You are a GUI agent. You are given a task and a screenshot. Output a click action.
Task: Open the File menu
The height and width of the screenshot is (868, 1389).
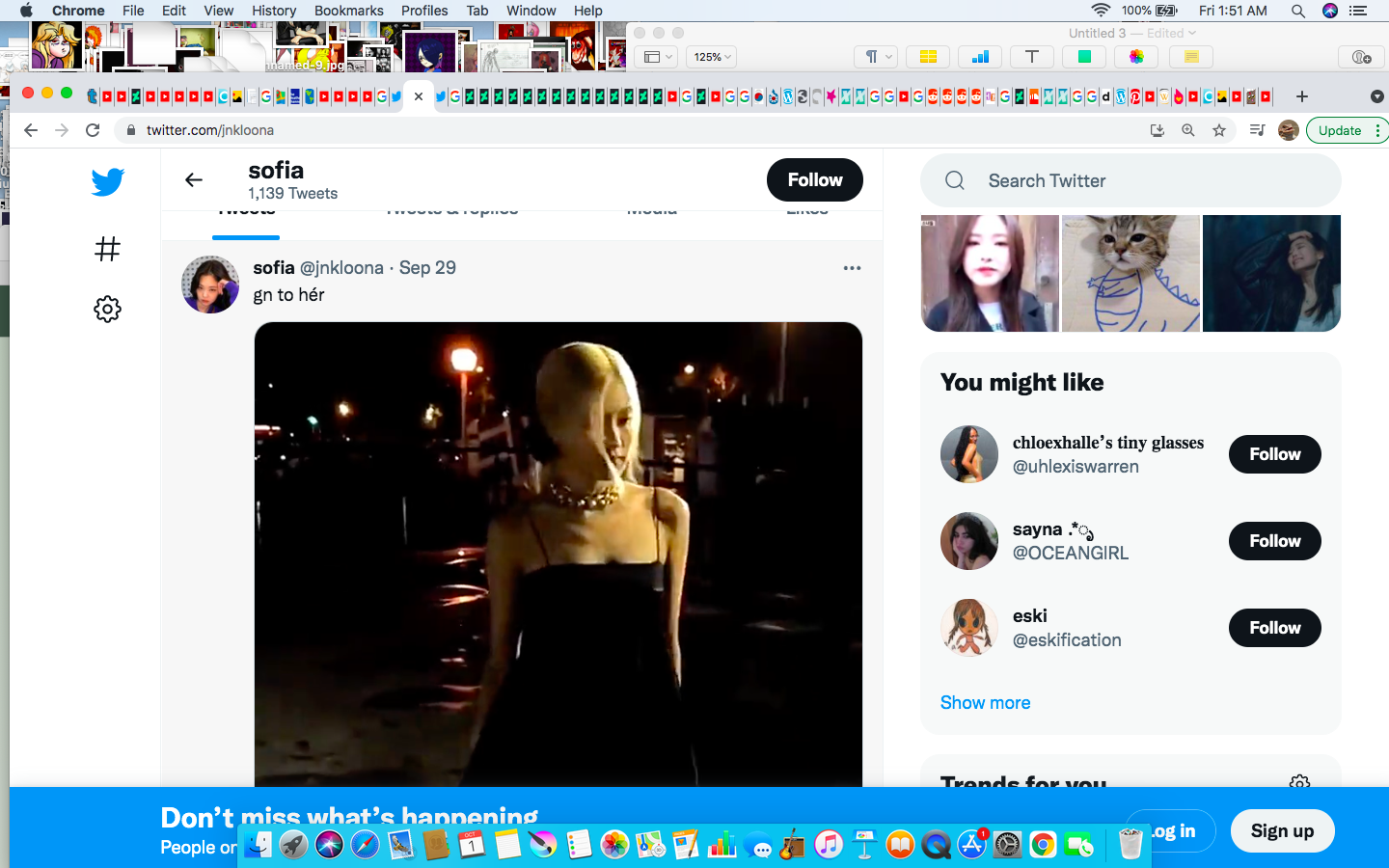pyautogui.click(x=133, y=11)
